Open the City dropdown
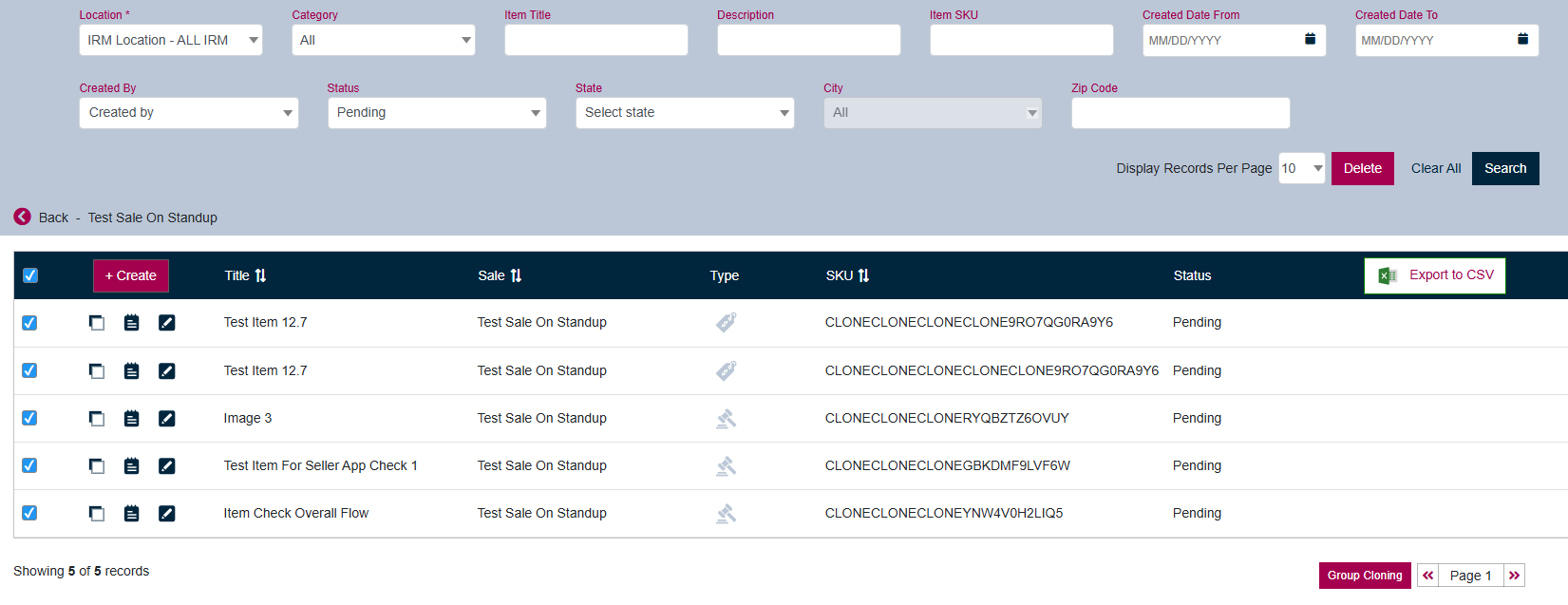The width and height of the screenshot is (1568, 605). click(x=933, y=113)
